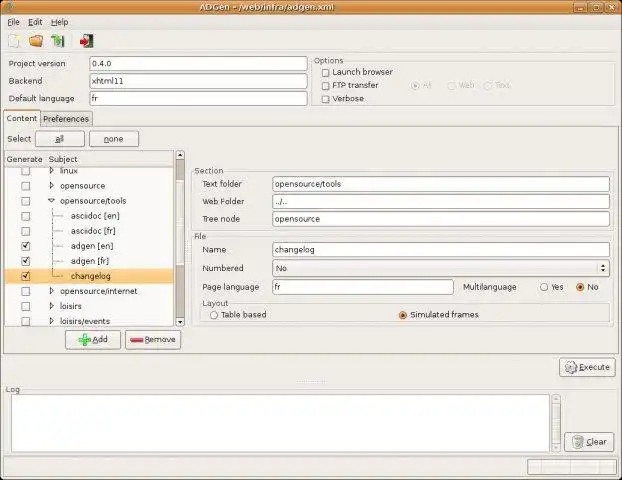Click the Project version input field
Screen dimensions: 622x480
coord(198,63)
